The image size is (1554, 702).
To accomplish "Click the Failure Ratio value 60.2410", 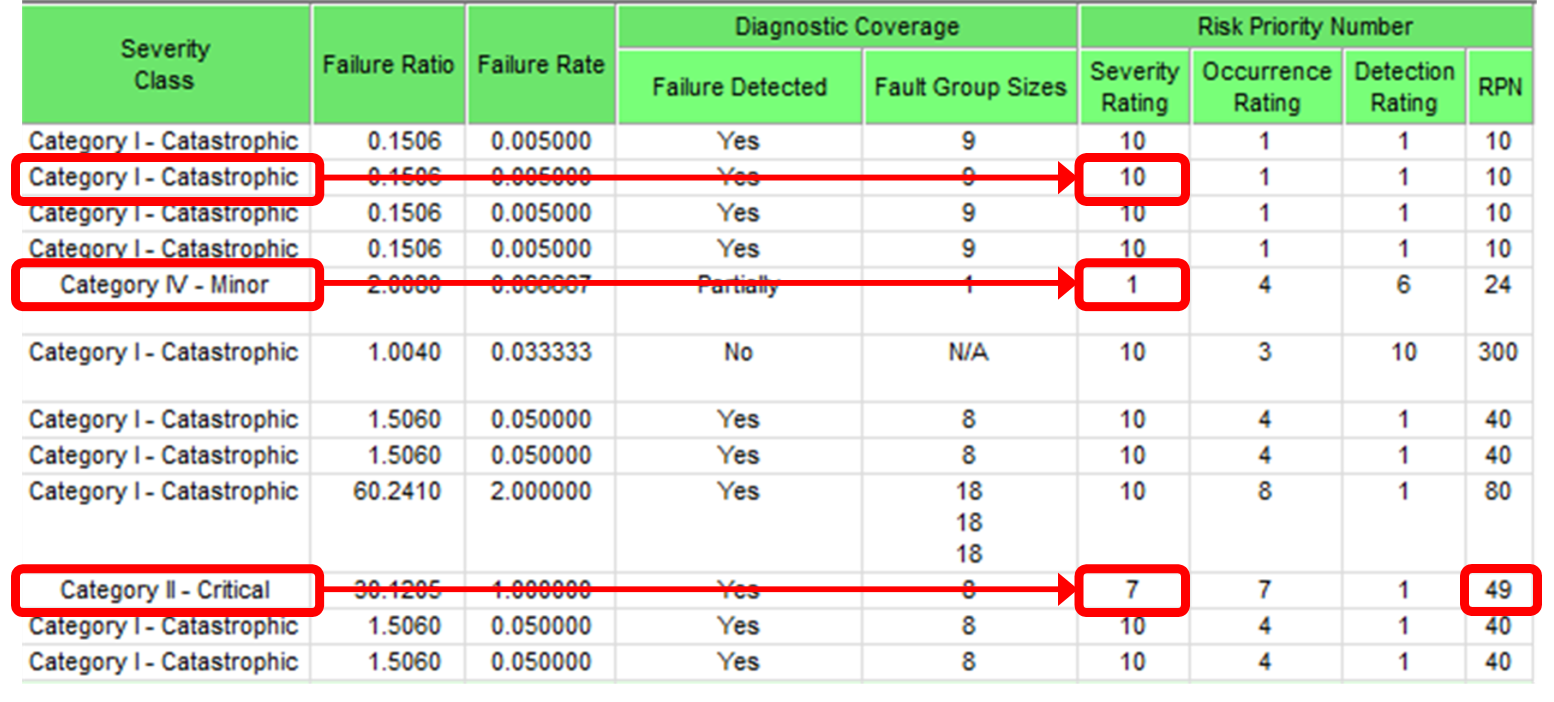I will [405, 492].
